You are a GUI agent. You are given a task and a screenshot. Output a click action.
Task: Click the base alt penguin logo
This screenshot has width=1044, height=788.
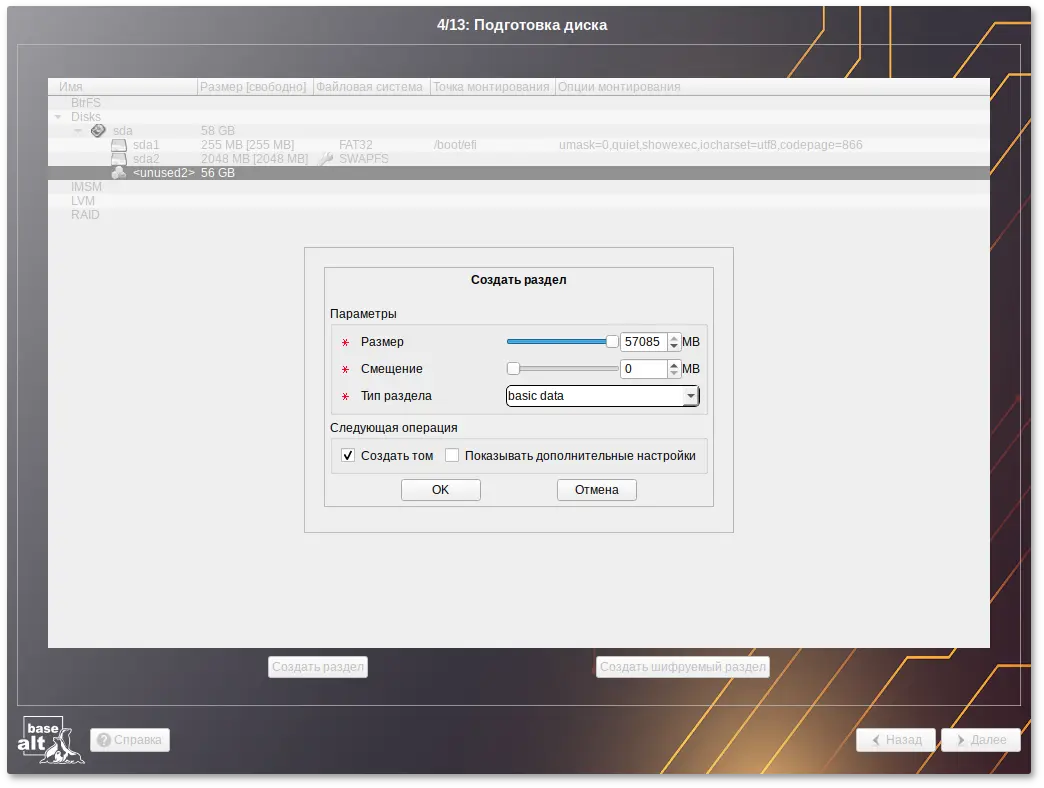tap(54, 740)
